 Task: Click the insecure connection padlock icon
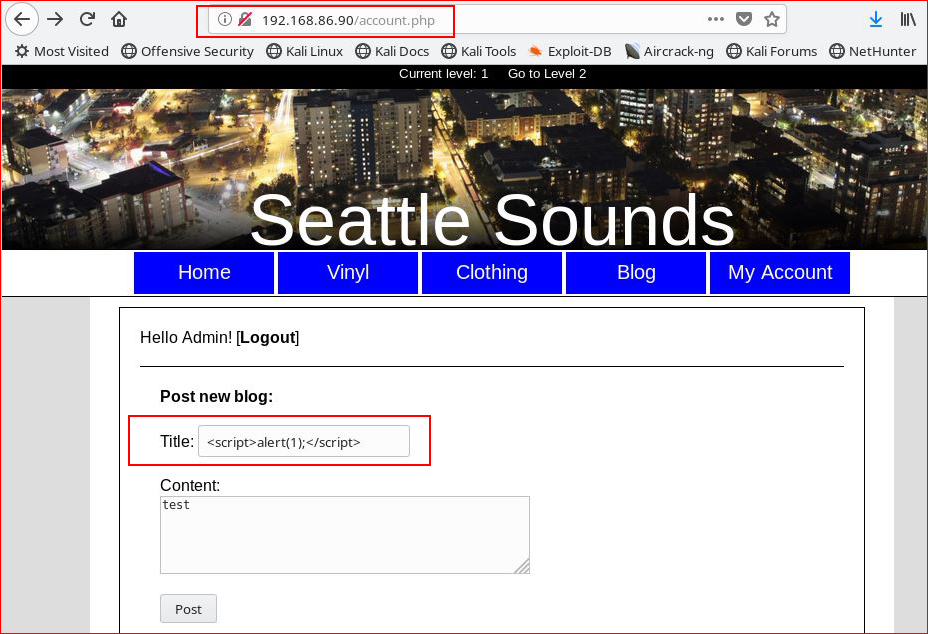[x=244, y=20]
